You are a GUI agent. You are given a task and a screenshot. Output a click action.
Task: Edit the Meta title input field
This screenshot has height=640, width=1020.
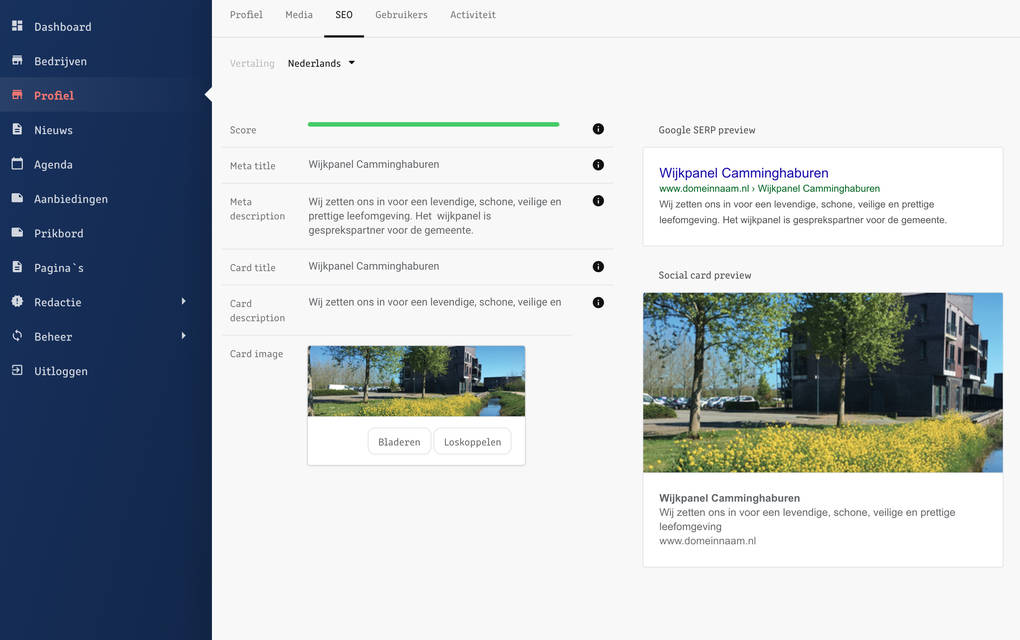pyautogui.click(x=440, y=165)
